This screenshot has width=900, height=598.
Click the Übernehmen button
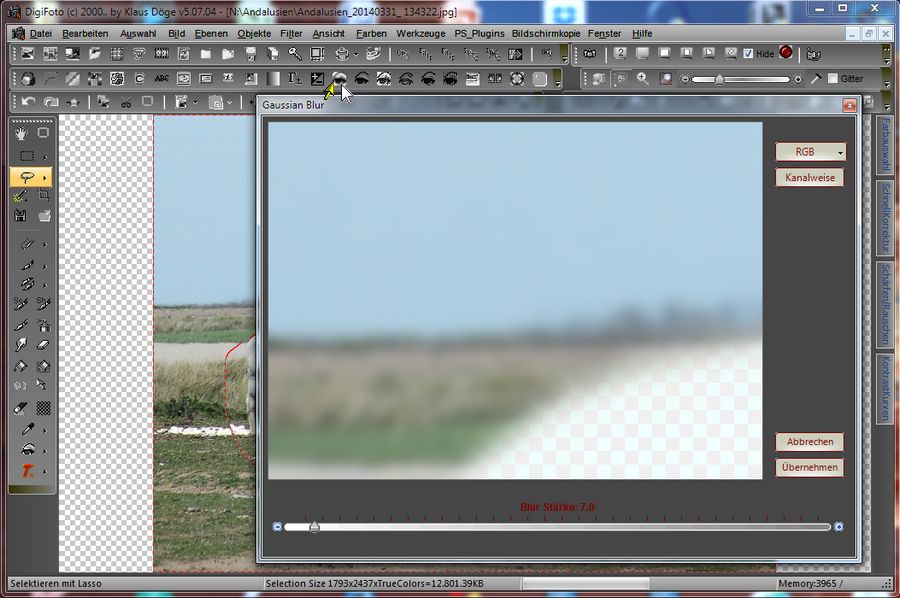810,468
